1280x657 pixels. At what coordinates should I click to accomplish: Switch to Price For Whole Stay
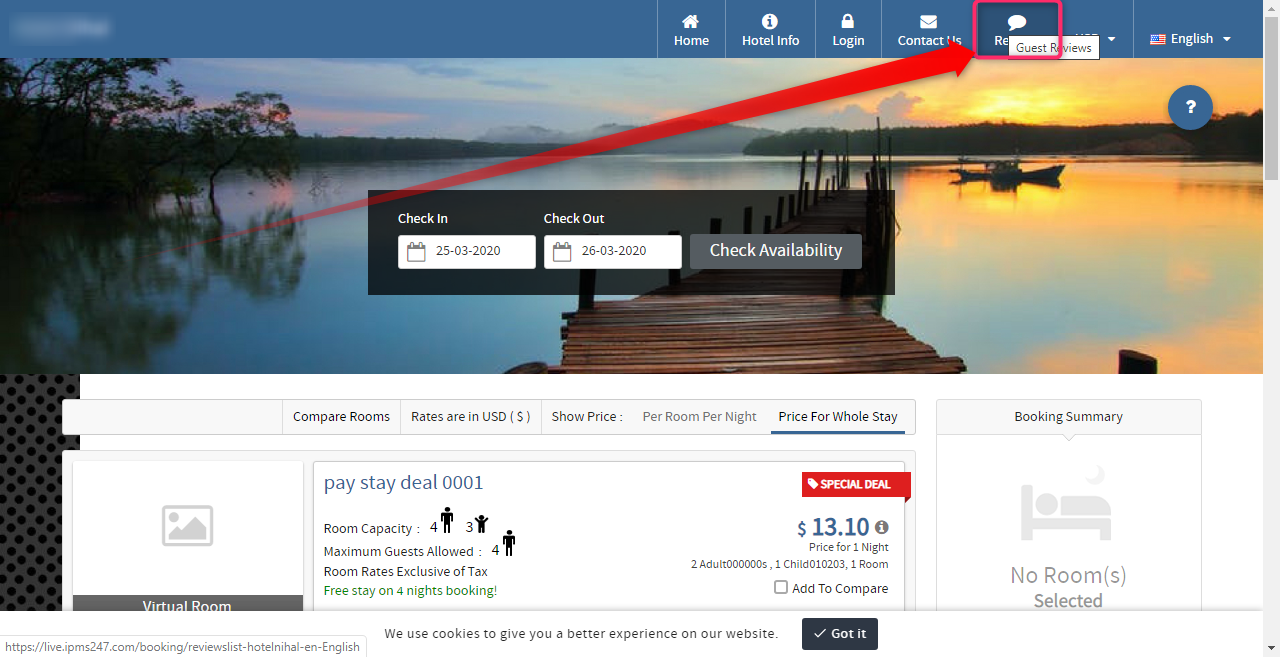click(838, 417)
